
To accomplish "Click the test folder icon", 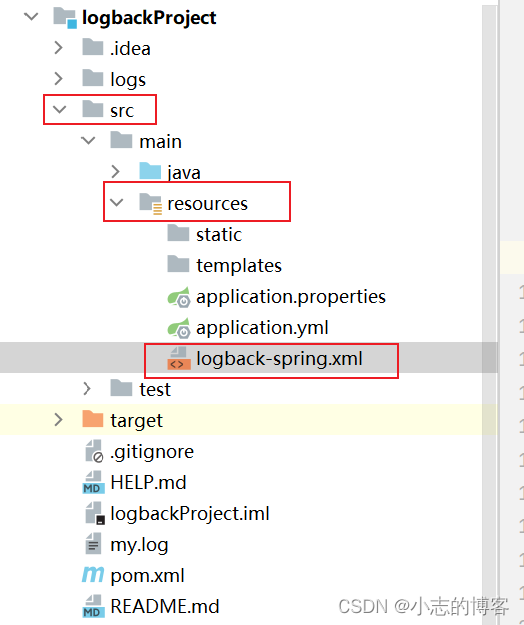I will pyautogui.click(x=121, y=388).
